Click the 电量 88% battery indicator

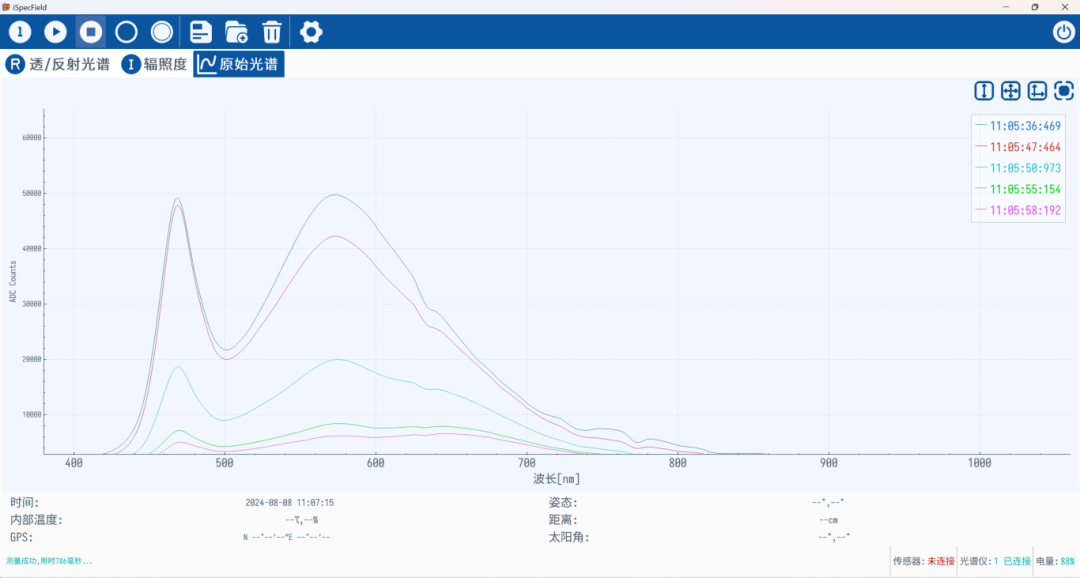point(1055,561)
